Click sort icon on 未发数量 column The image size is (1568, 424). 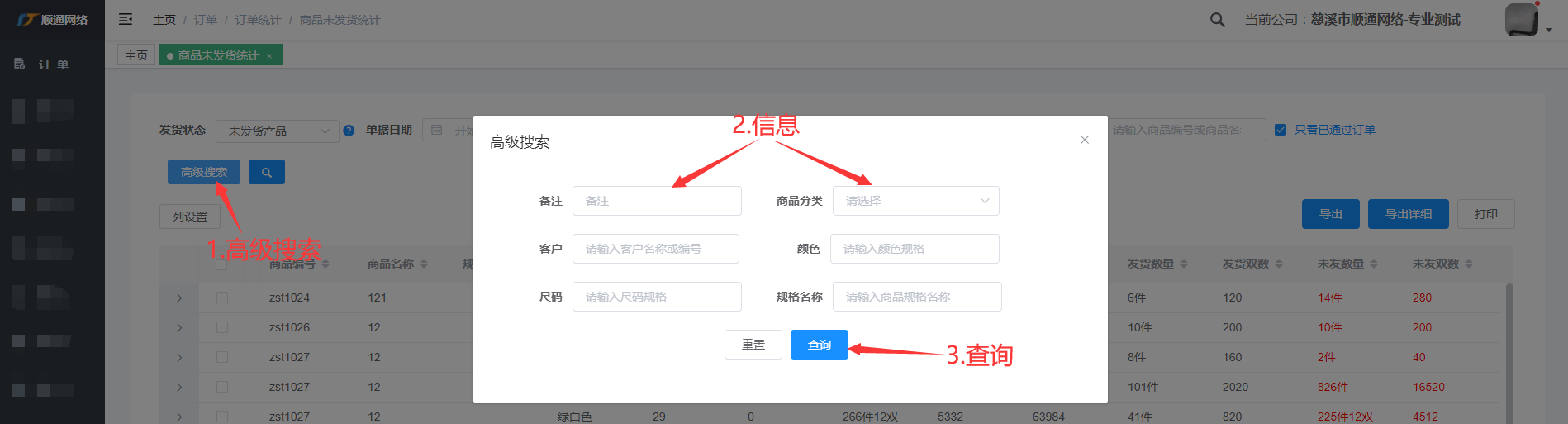click(1373, 264)
